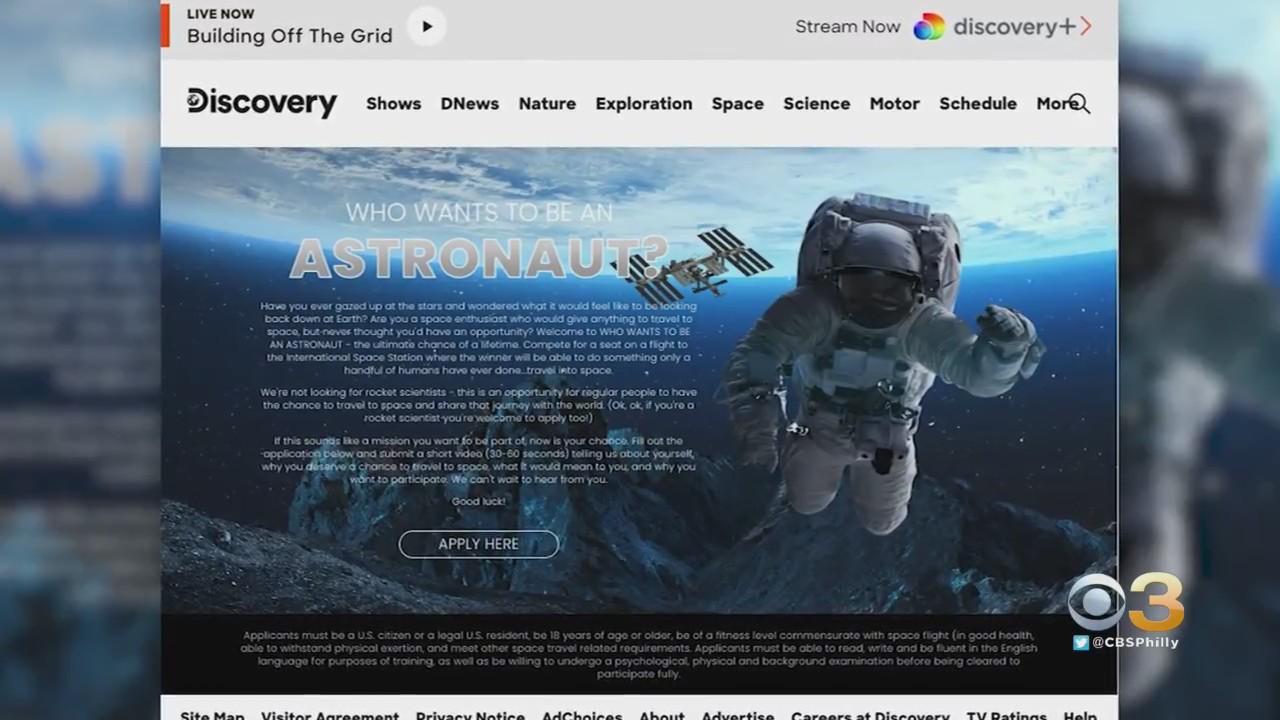
Task: Open the Science section
Action: click(x=816, y=103)
